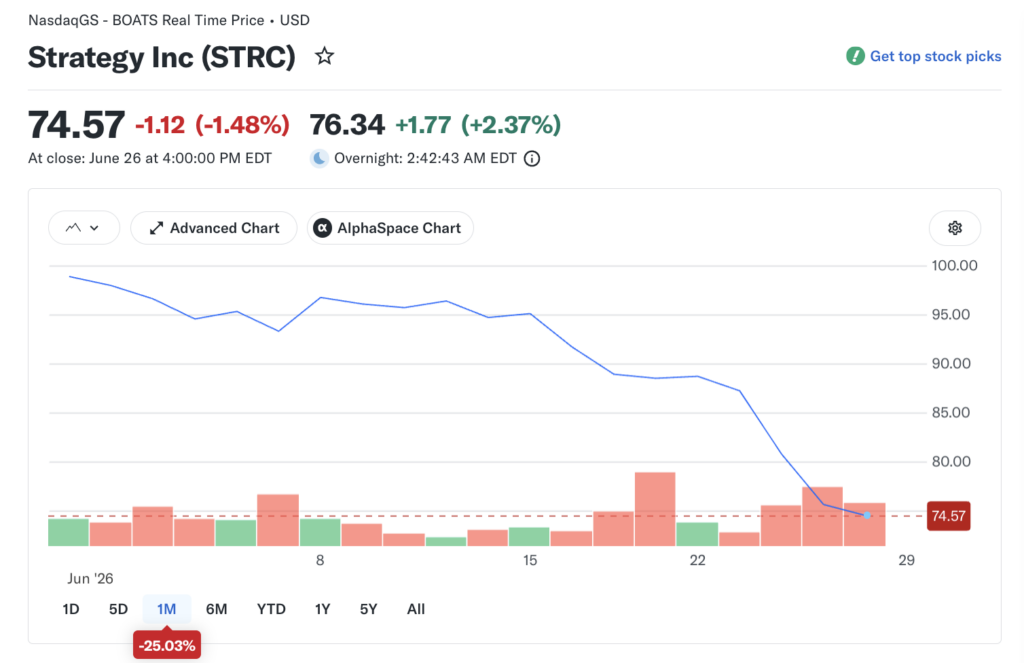Select the 1D time range
The height and width of the screenshot is (663, 1024).
click(71, 609)
